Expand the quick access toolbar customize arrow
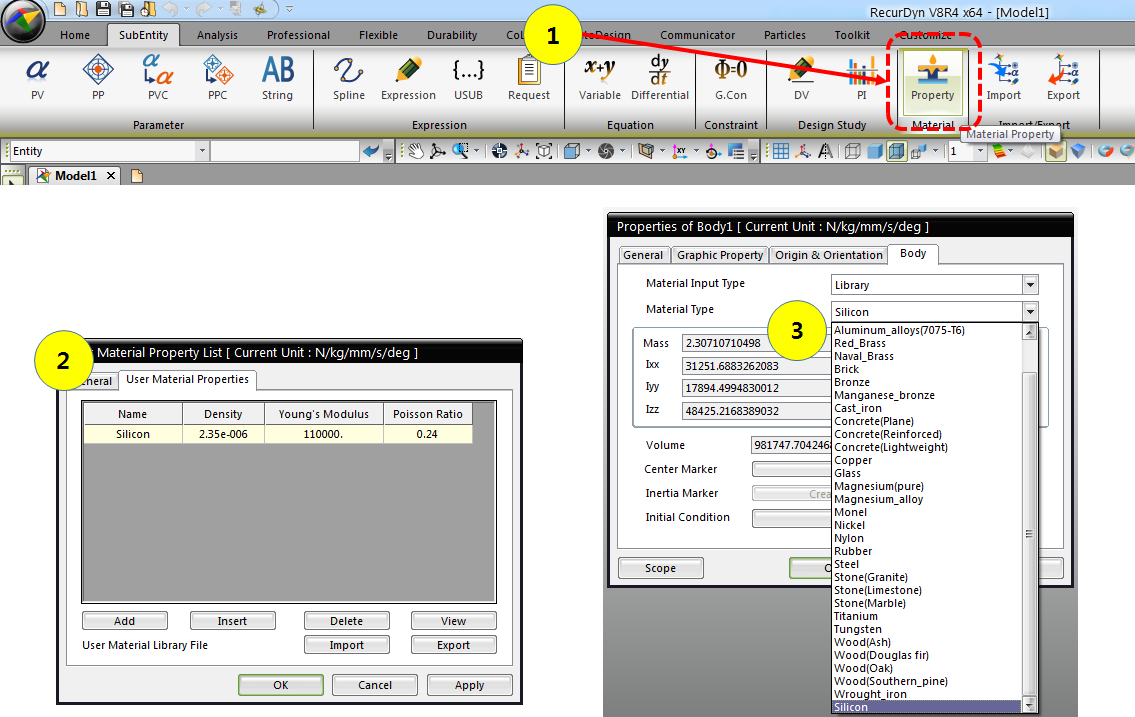The image size is (1135, 717). click(290, 9)
